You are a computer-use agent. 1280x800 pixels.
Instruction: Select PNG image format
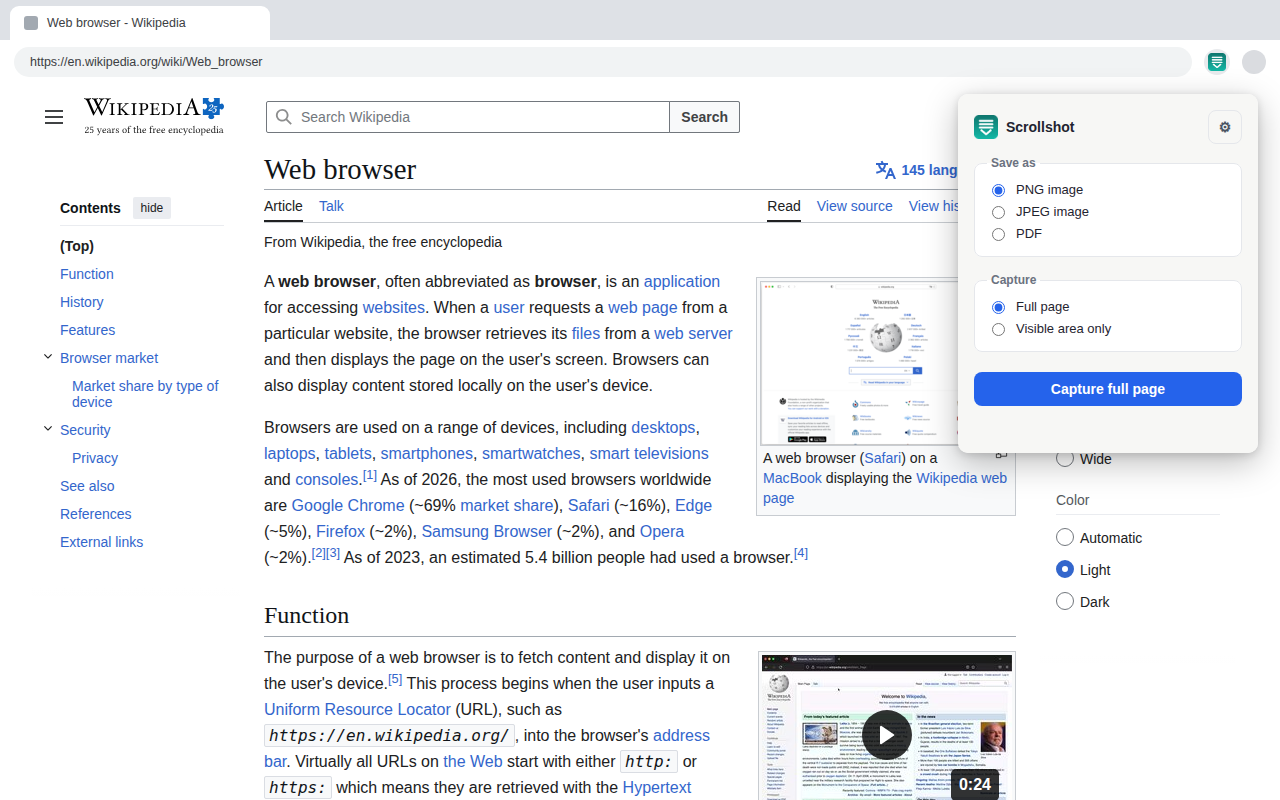pos(998,190)
